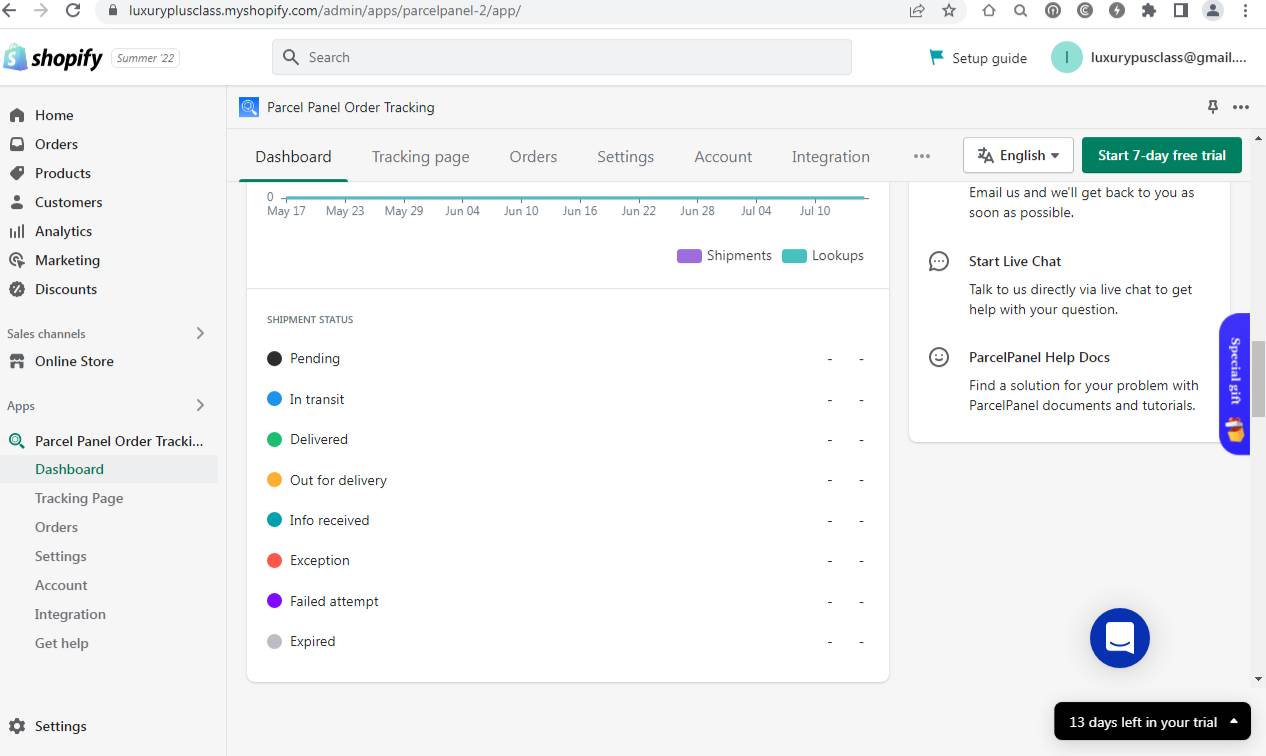This screenshot has width=1266, height=756.
Task: Click the Start Live Chat icon
Action: [939, 261]
